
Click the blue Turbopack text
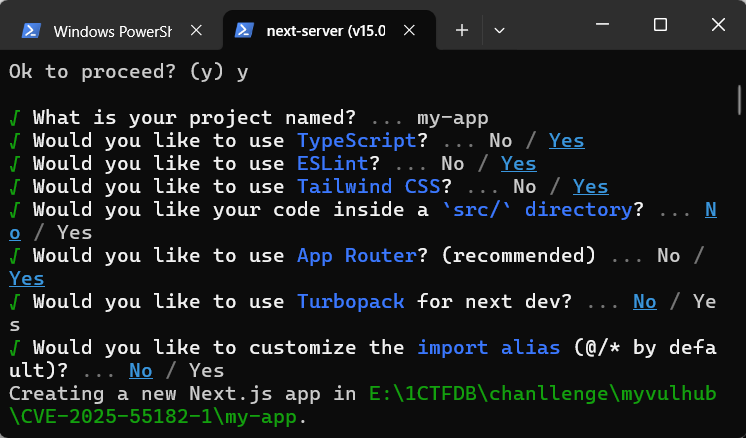pos(345,302)
